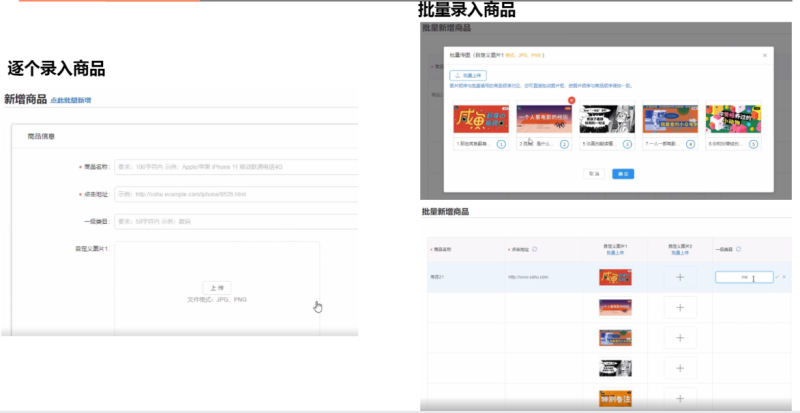Cancel the category edit with the small X icon
The height and width of the screenshot is (413, 800).
pyautogui.click(x=784, y=277)
